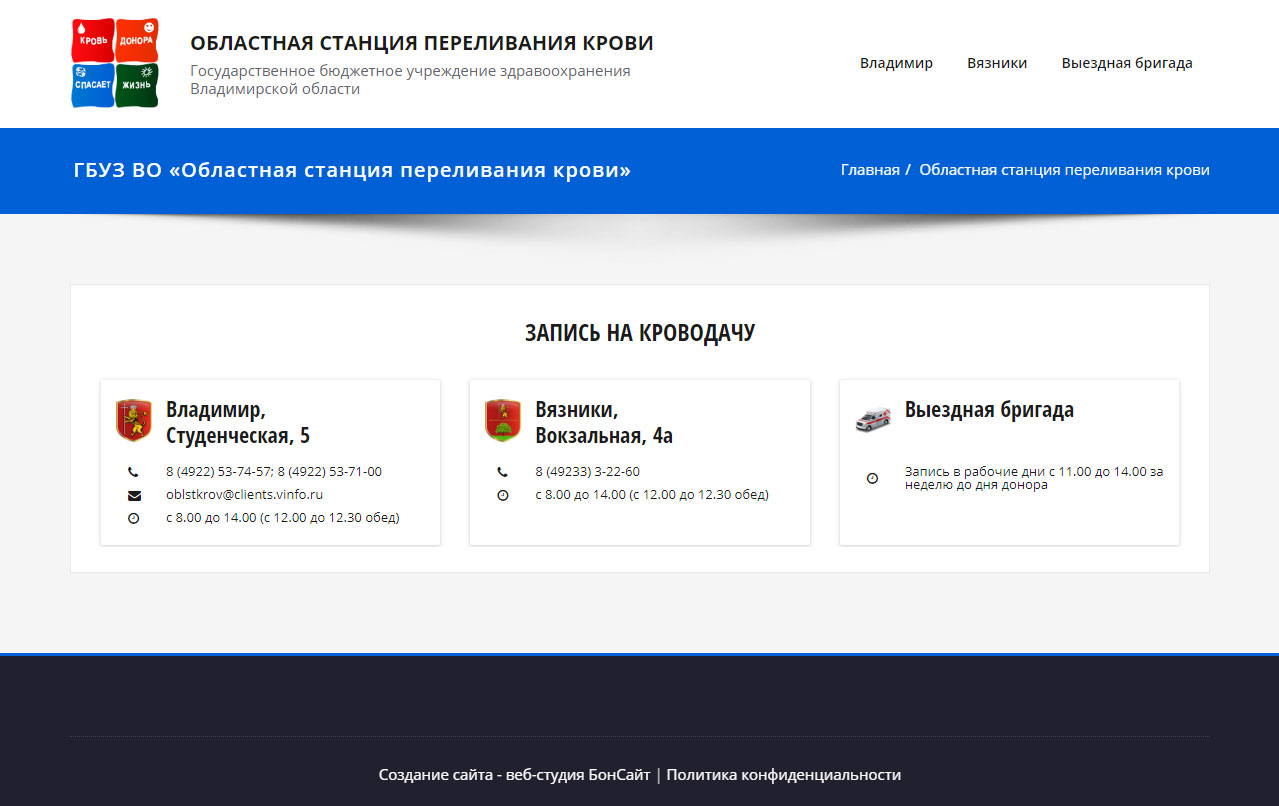Viewport: 1279px width, 806px height.
Task: Click the ambulance icon for Выездная бригада
Action: (x=872, y=418)
